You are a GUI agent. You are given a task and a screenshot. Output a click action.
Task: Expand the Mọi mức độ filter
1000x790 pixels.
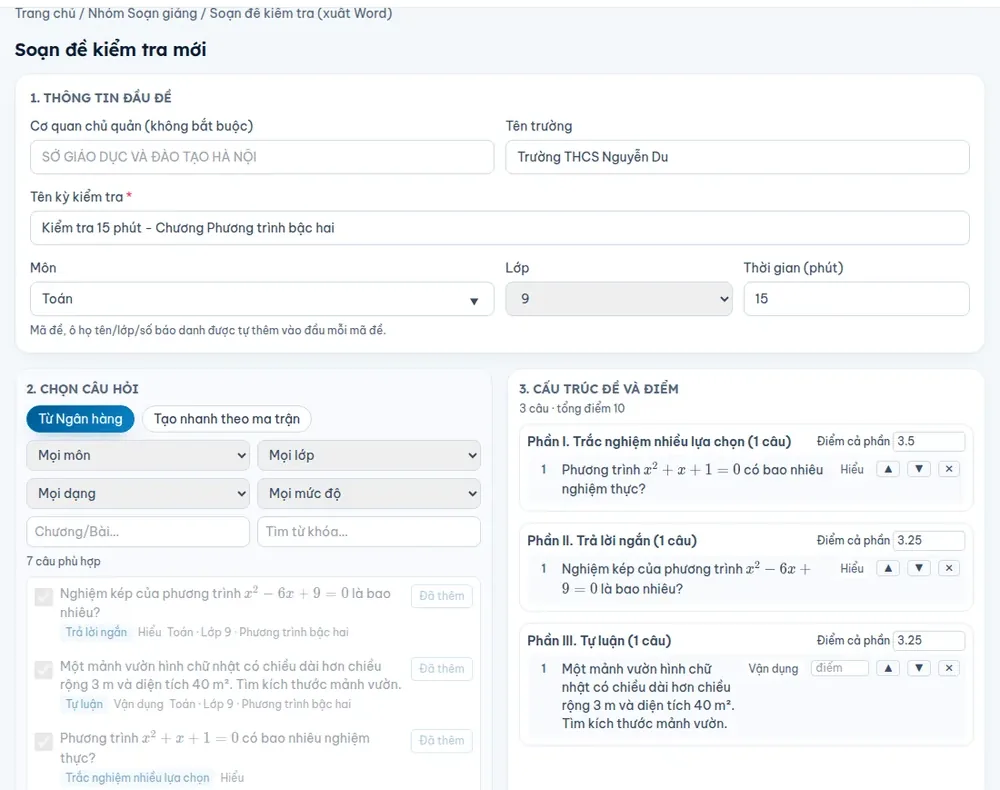pyautogui.click(x=369, y=494)
